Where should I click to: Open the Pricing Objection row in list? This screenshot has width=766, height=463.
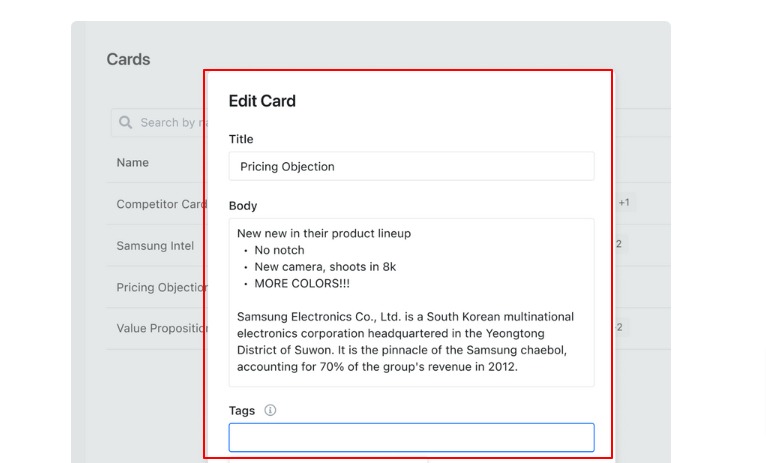coord(161,287)
